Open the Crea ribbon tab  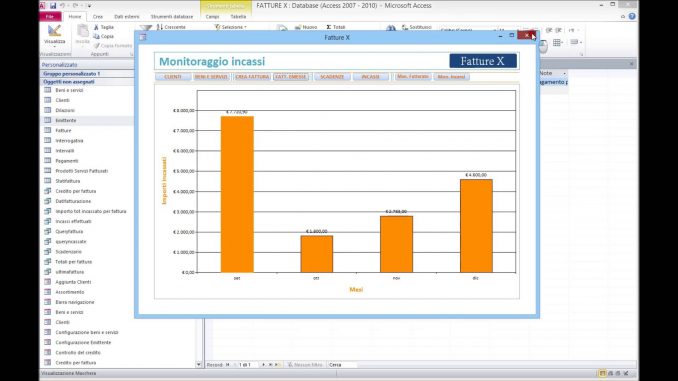[98, 16]
